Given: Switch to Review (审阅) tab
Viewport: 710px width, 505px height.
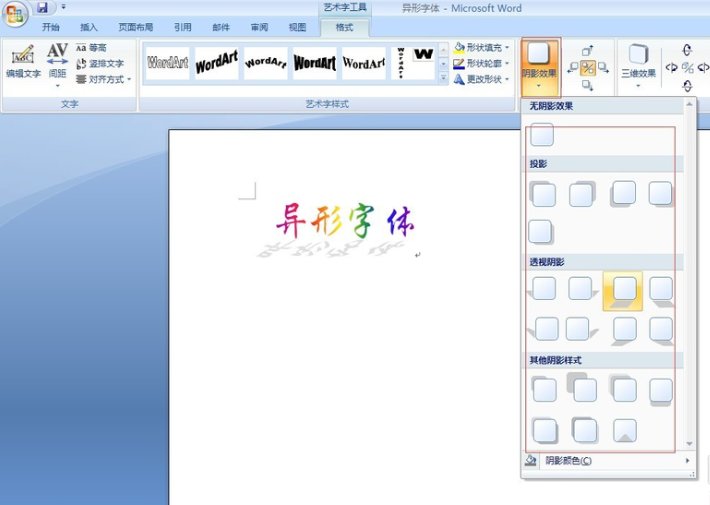Looking at the screenshot, I should pos(259,27).
